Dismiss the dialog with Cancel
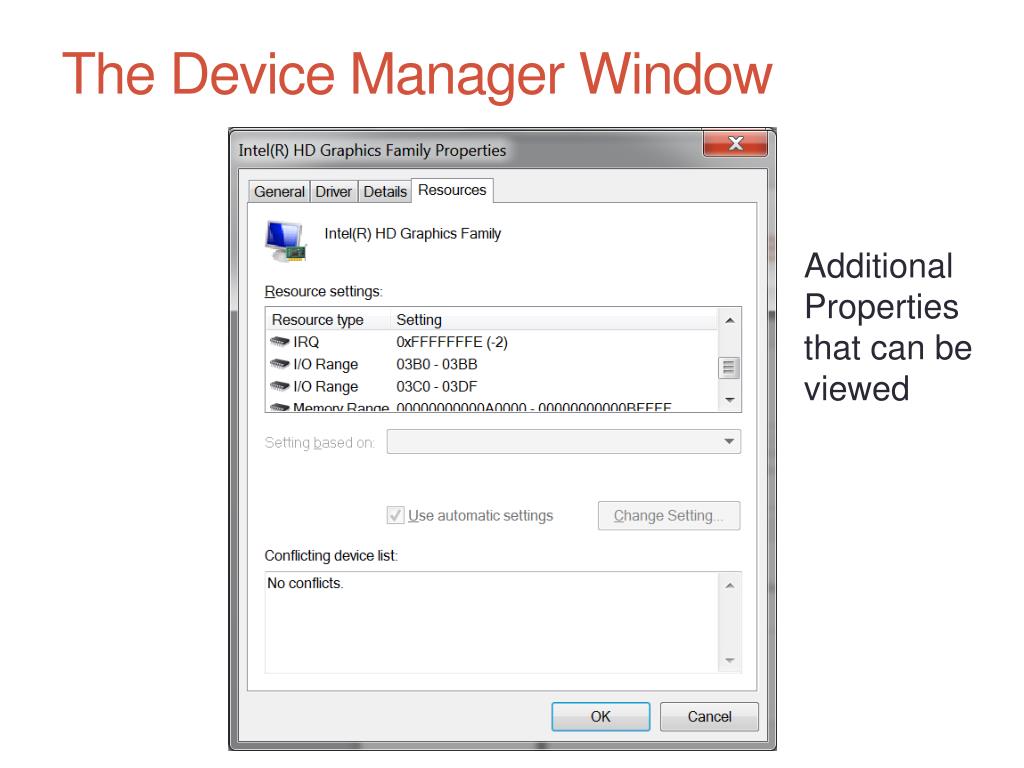The height and width of the screenshot is (768, 1024). [709, 716]
